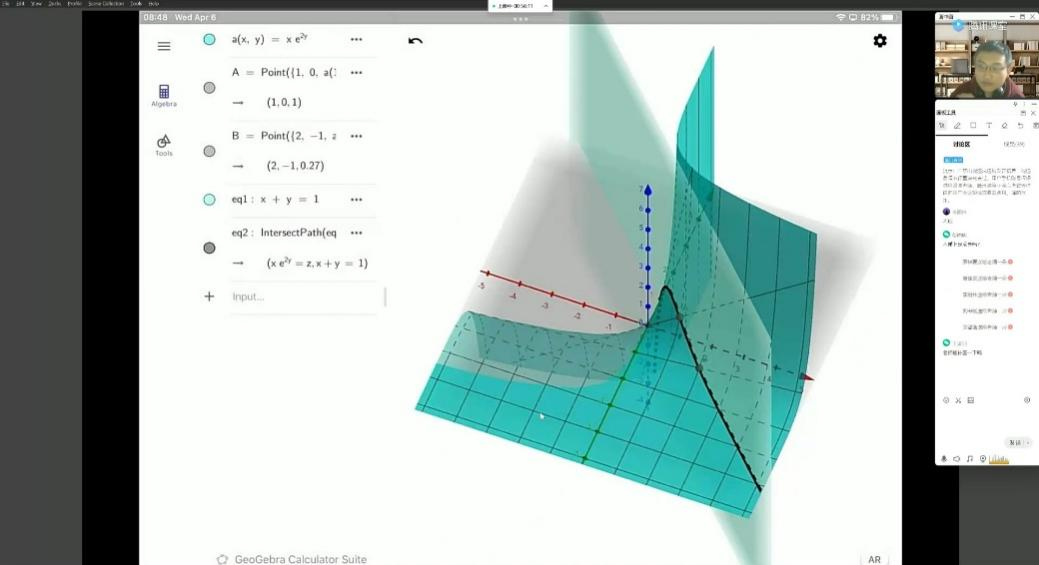The width and height of the screenshot is (1039, 565).
Task: Open the GeoGebra hamburger menu
Action: click(x=164, y=46)
